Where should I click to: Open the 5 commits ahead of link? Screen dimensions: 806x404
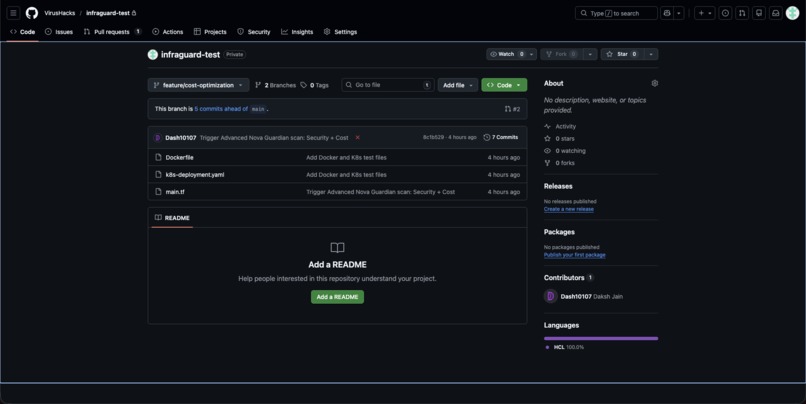[221, 109]
